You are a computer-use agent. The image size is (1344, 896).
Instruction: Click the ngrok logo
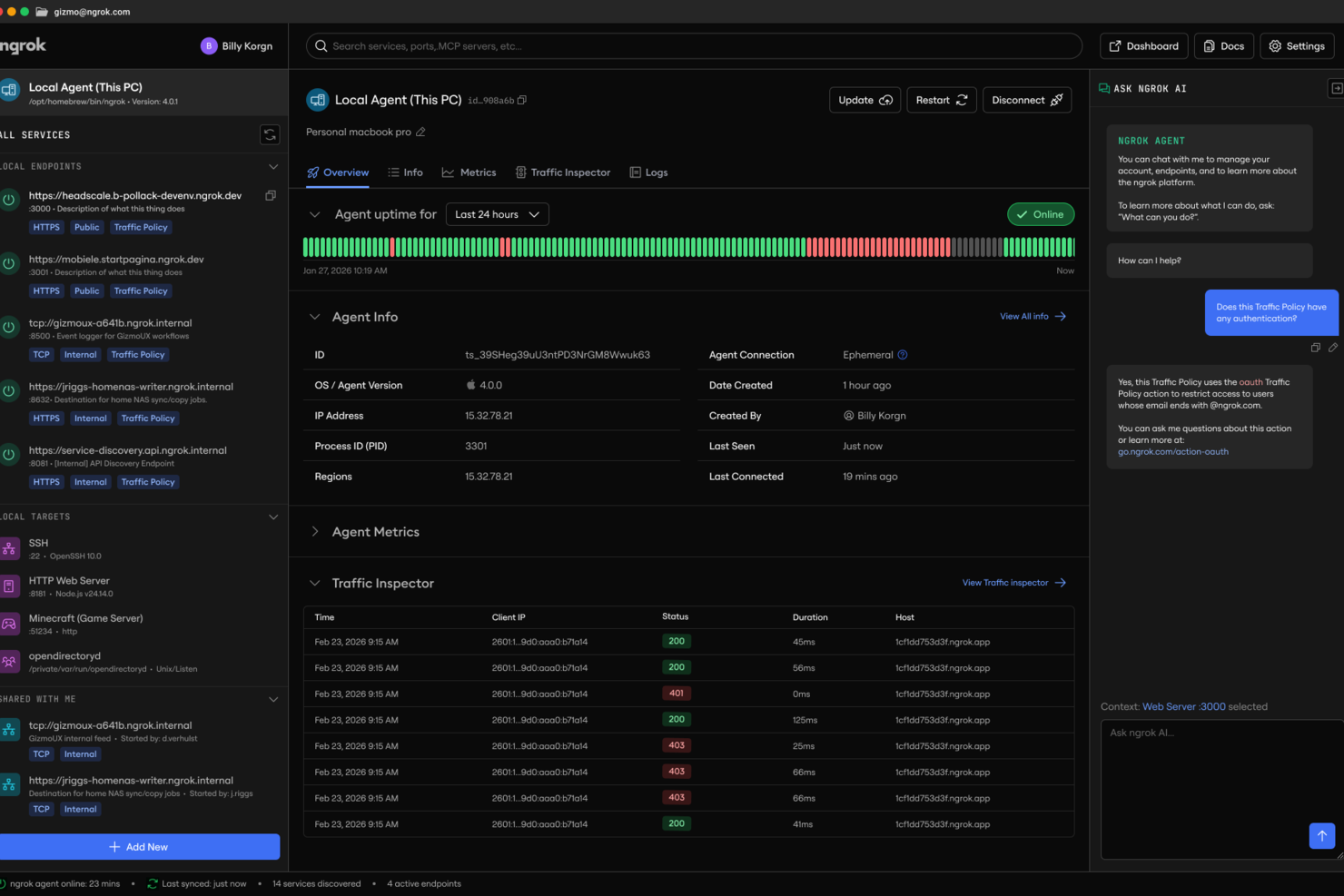pyautogui.click(x=23, y=46)
